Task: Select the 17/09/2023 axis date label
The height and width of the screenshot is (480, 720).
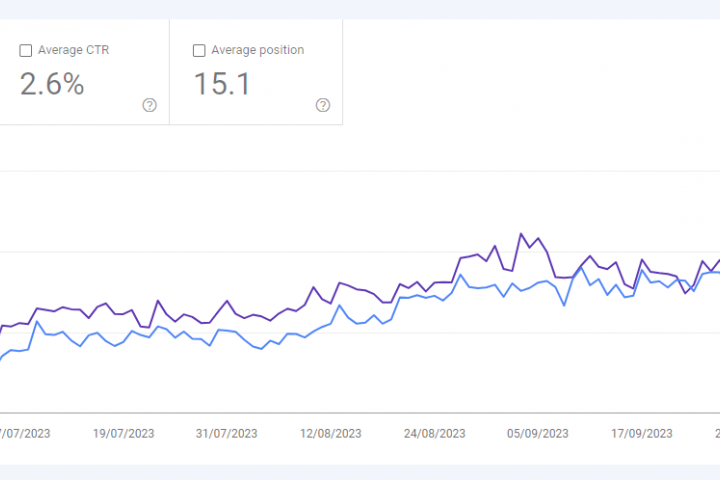Action: point(642,433)
